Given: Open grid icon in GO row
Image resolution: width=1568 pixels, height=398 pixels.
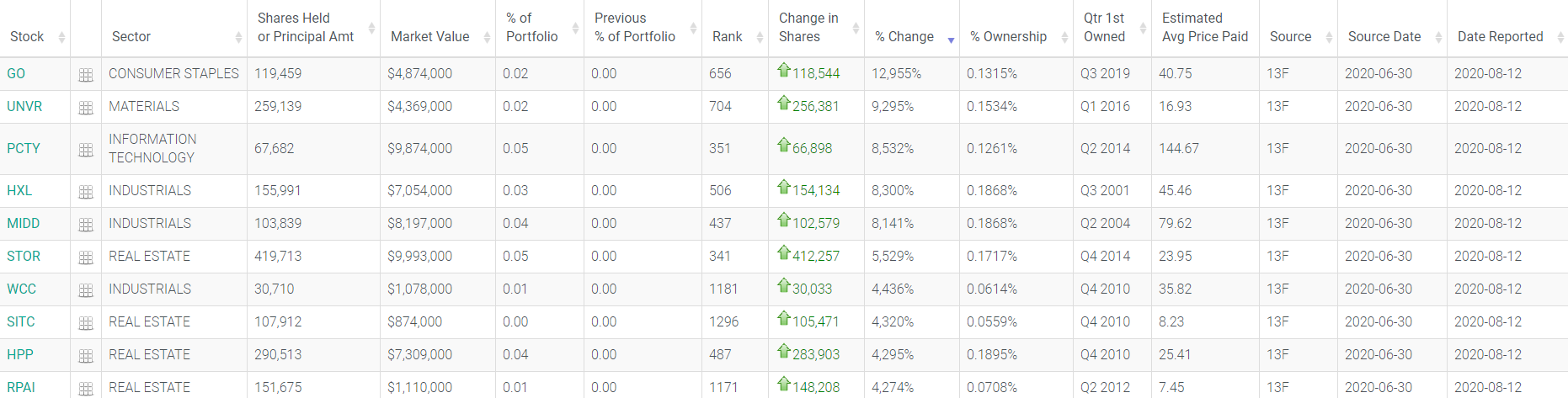Looking at the screenshot, I should pyautogui.click(x=86, y=75).
